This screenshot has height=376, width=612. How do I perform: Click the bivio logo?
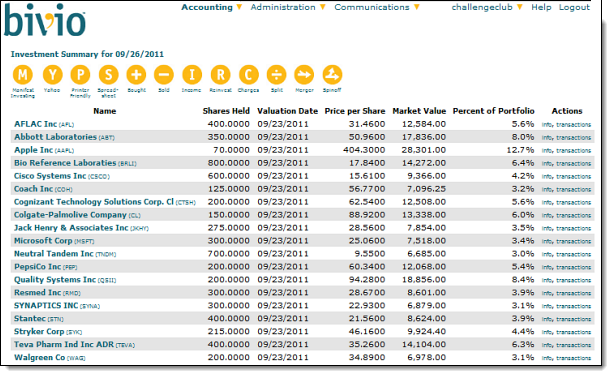coord(44,20)
